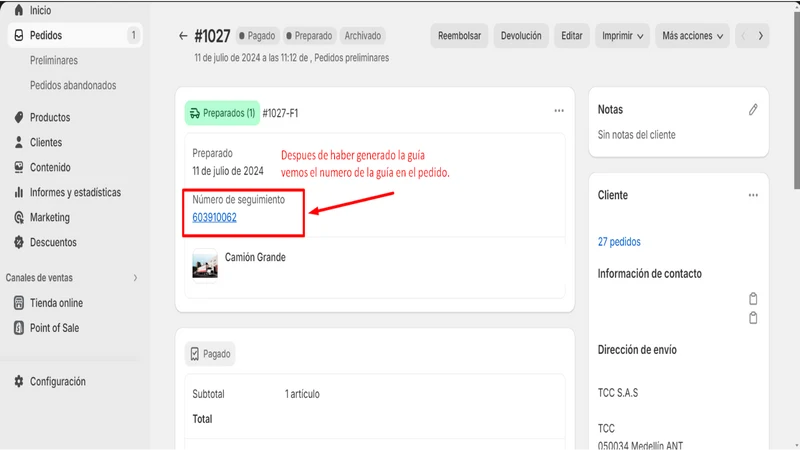Click the Editar button
Screen dimensions: 800x450
572,36
